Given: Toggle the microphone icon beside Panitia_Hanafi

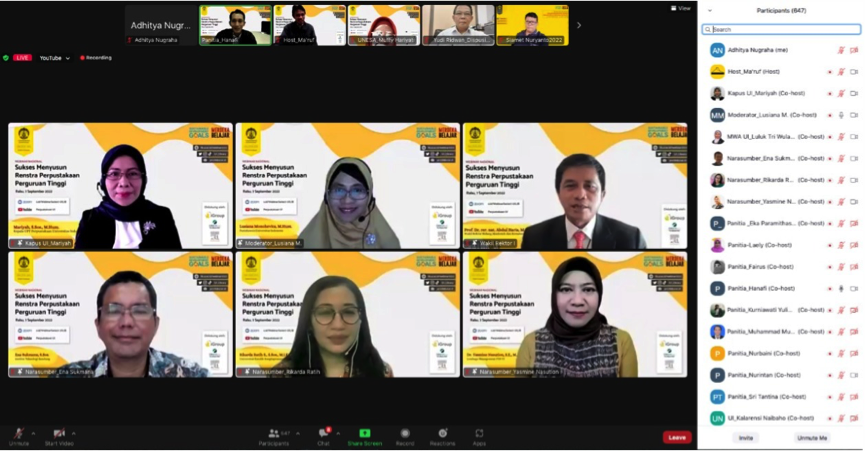Looking at the screenshot, I should click(841, 288).
